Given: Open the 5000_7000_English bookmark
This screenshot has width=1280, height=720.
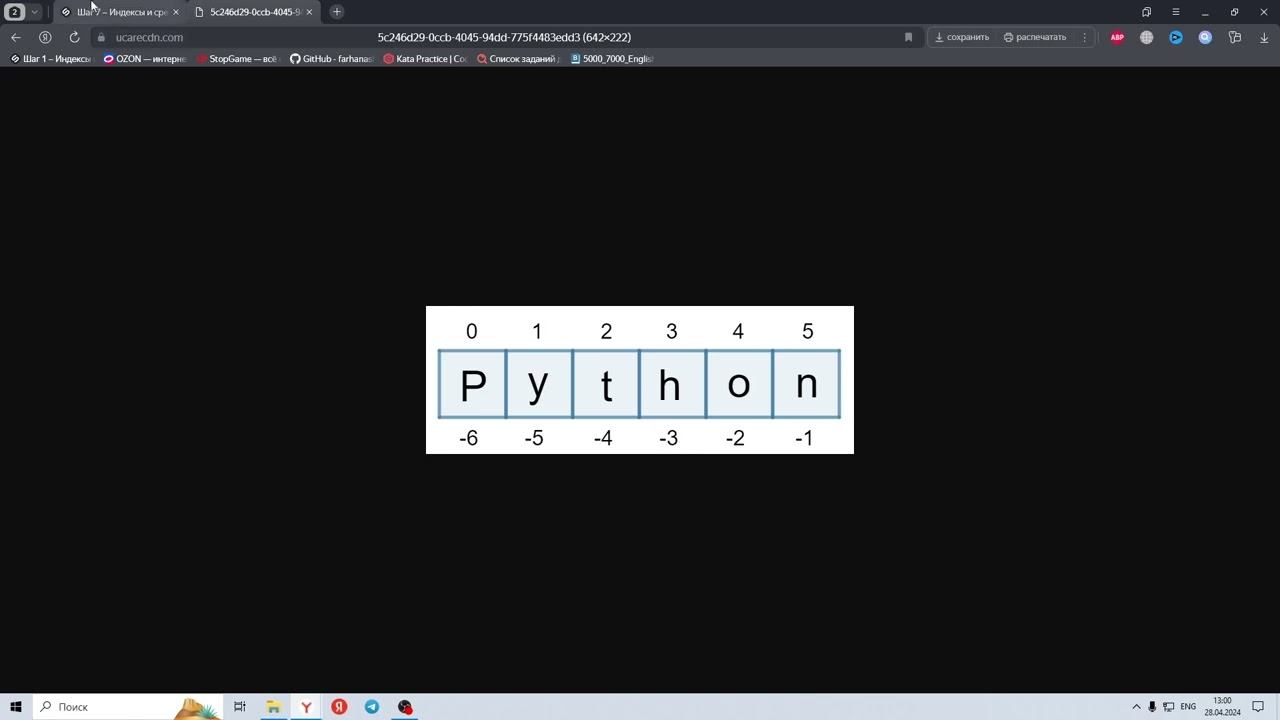Looking at the screenshot, I should coord(612,59).
